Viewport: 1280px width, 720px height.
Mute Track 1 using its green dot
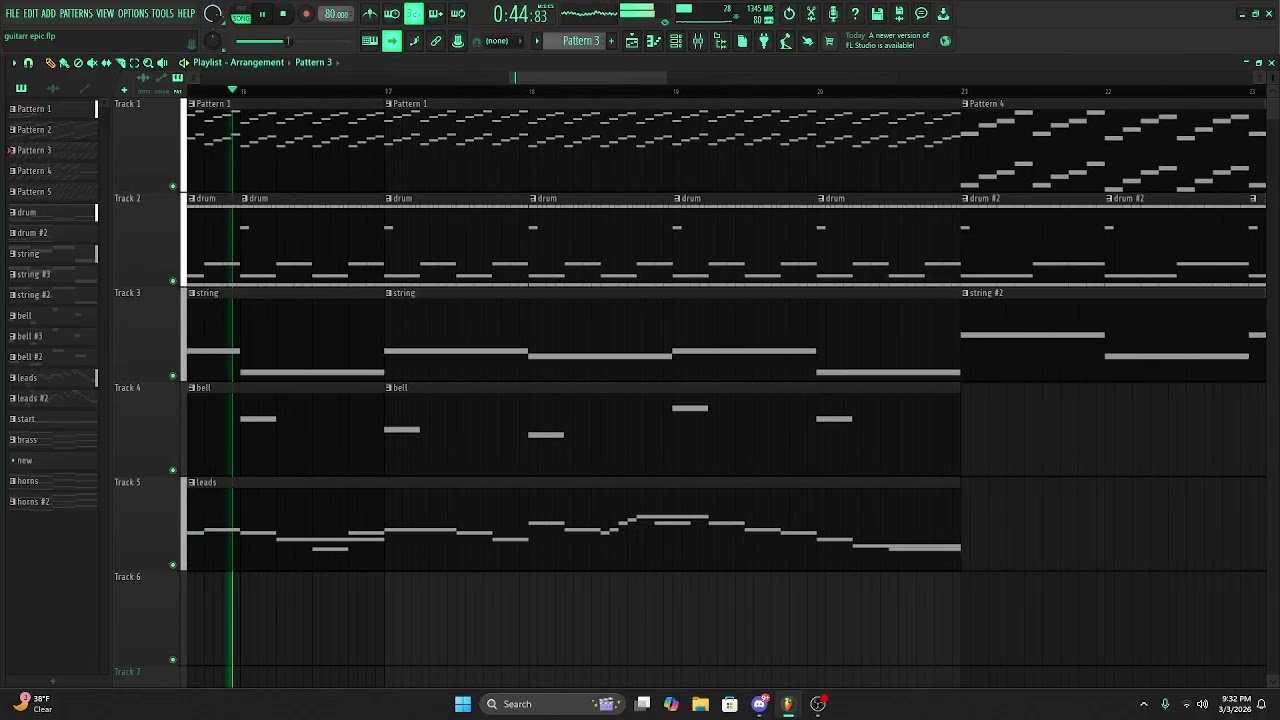click(x=173, y=187)
